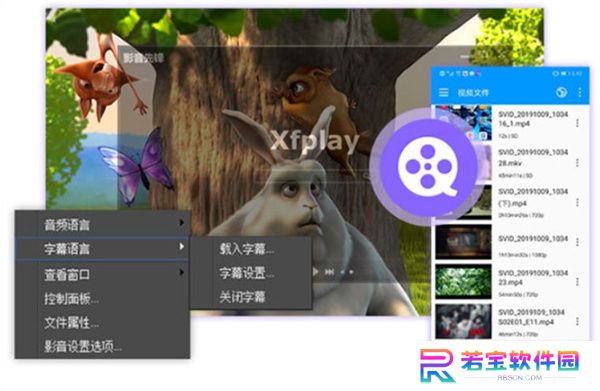600x391 pixels.
Task: Open options for SVID_20191009_1034 28.mkv
Action: click(x=577, y=163)
